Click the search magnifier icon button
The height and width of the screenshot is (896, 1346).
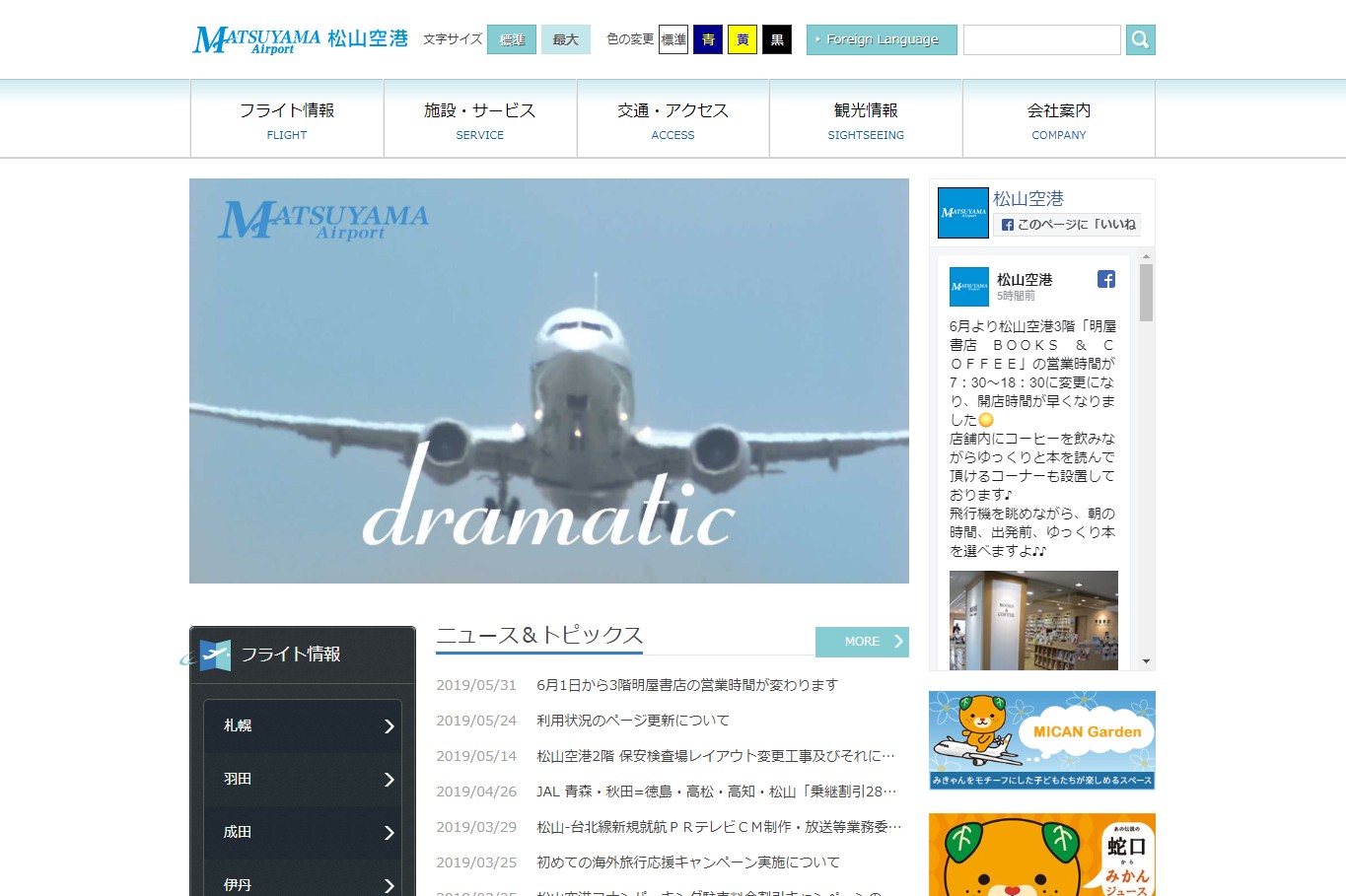coord(1140,39)
